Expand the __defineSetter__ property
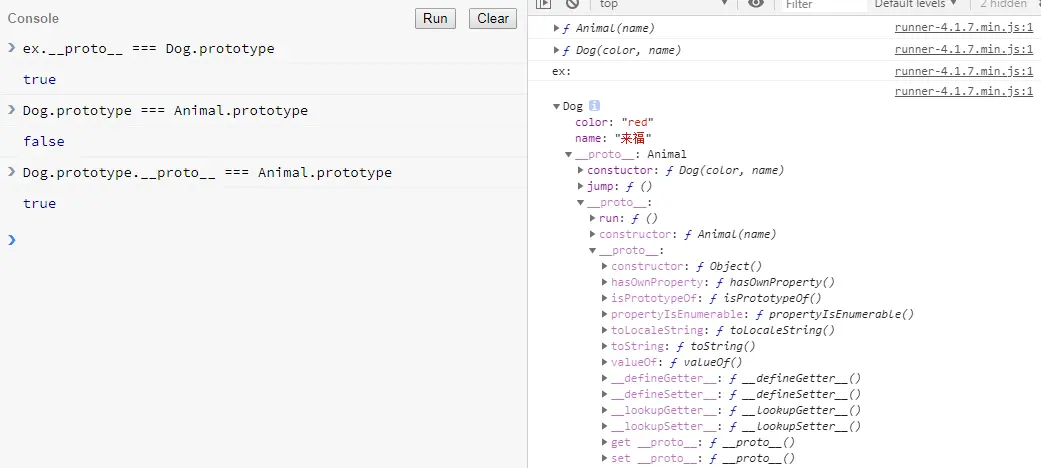The height and width of the screenshot is (468, 1041). click(x=605, y=394)
